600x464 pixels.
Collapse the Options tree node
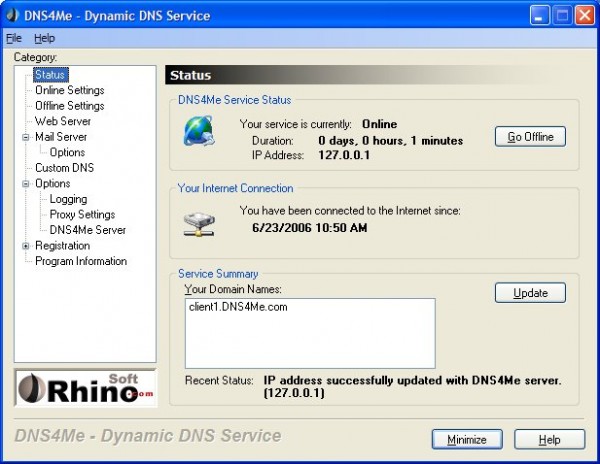(x=26, y=184)
